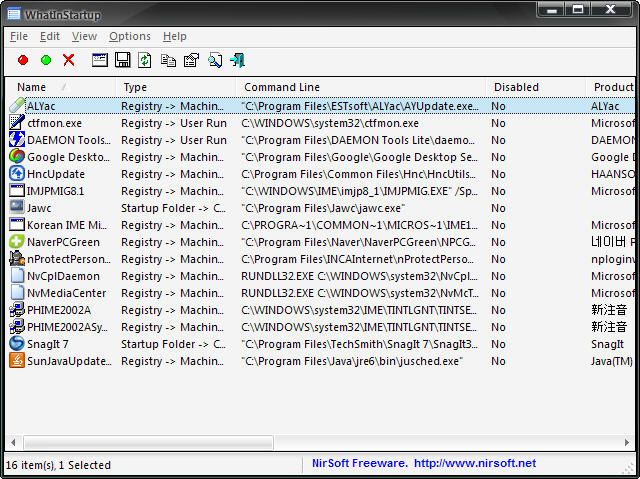640x479 pixels.
Task: Sort by the Type column header
Action: pos(176,87)
